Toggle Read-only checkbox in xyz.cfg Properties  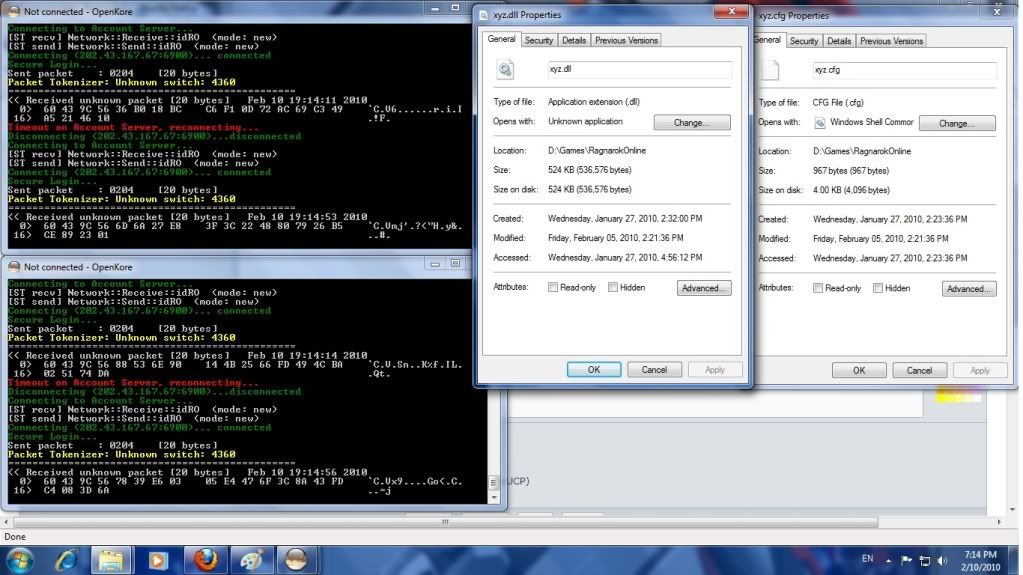(817, 288)
